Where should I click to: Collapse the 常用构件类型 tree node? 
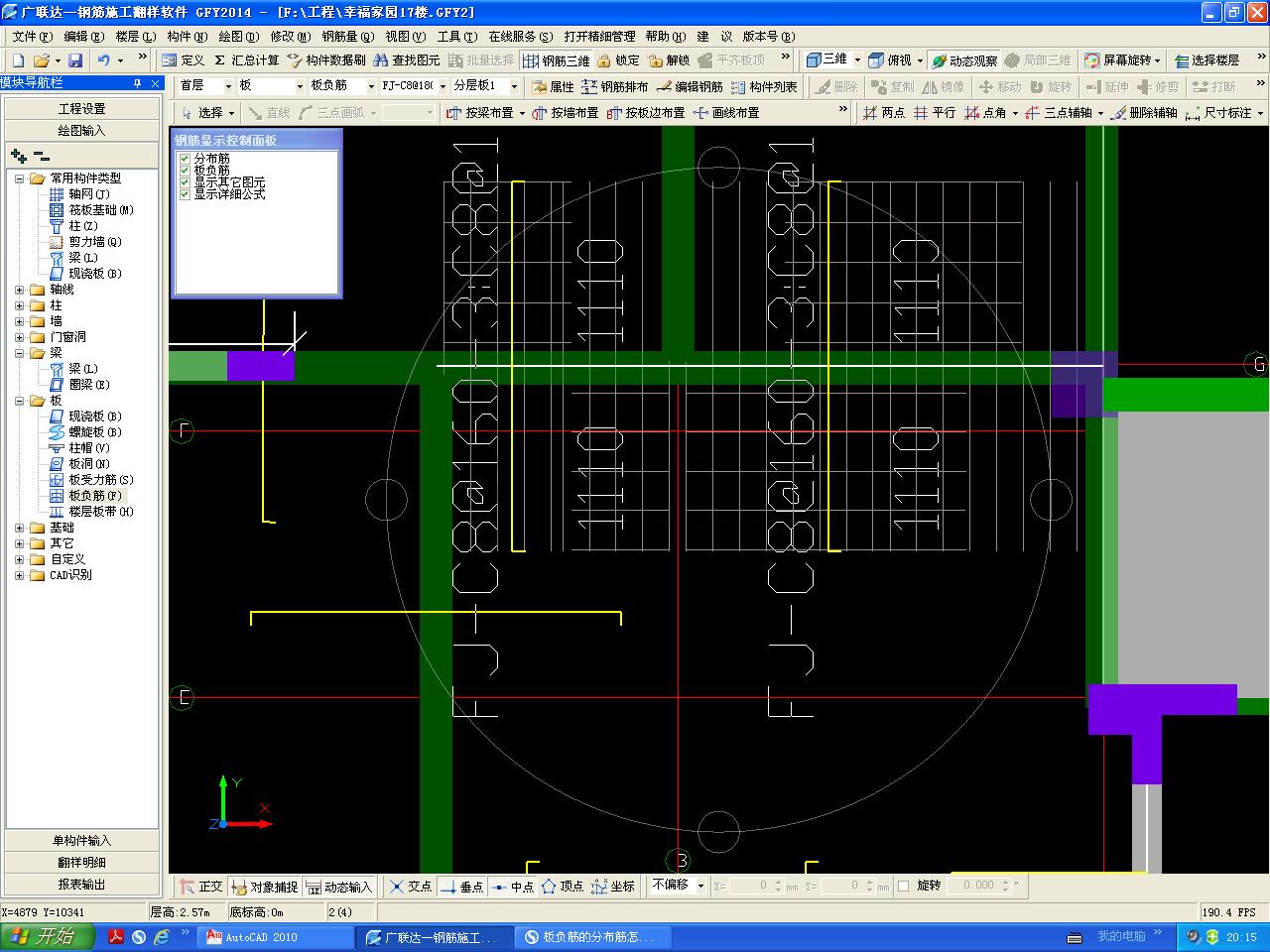19,178
